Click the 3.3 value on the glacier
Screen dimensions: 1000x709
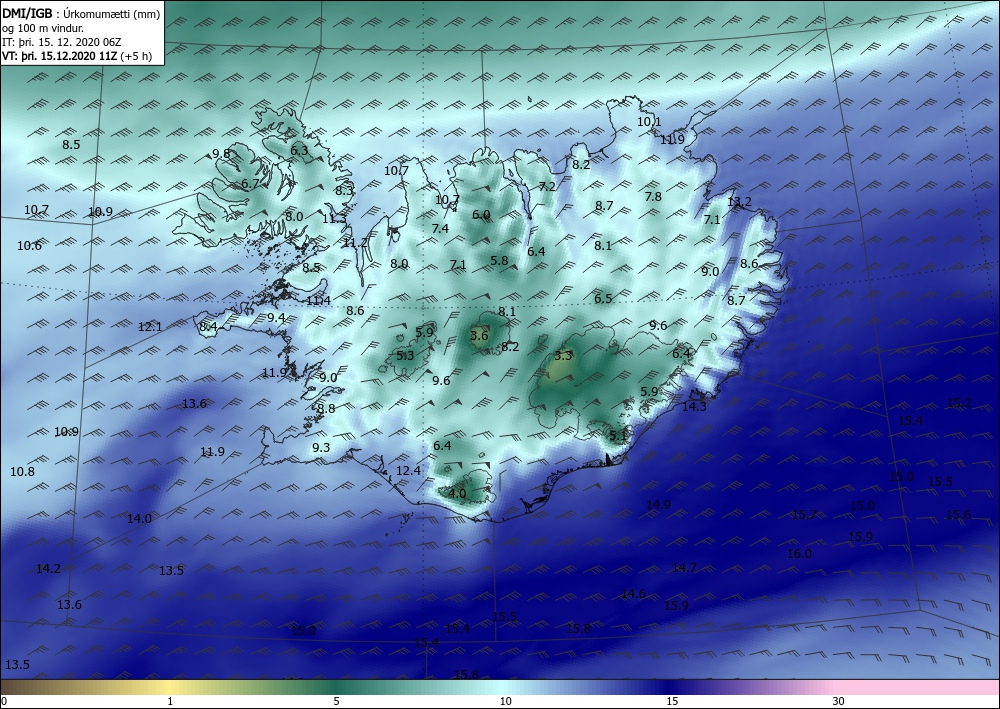[563, 356]
